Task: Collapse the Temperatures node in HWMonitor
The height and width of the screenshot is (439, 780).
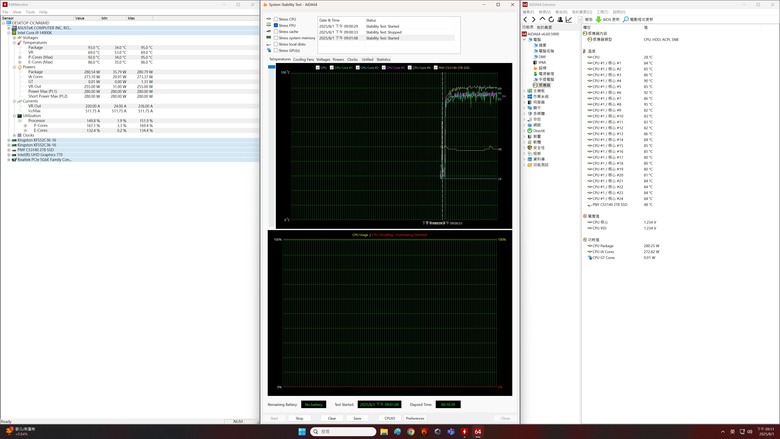Action: point(14,43)
